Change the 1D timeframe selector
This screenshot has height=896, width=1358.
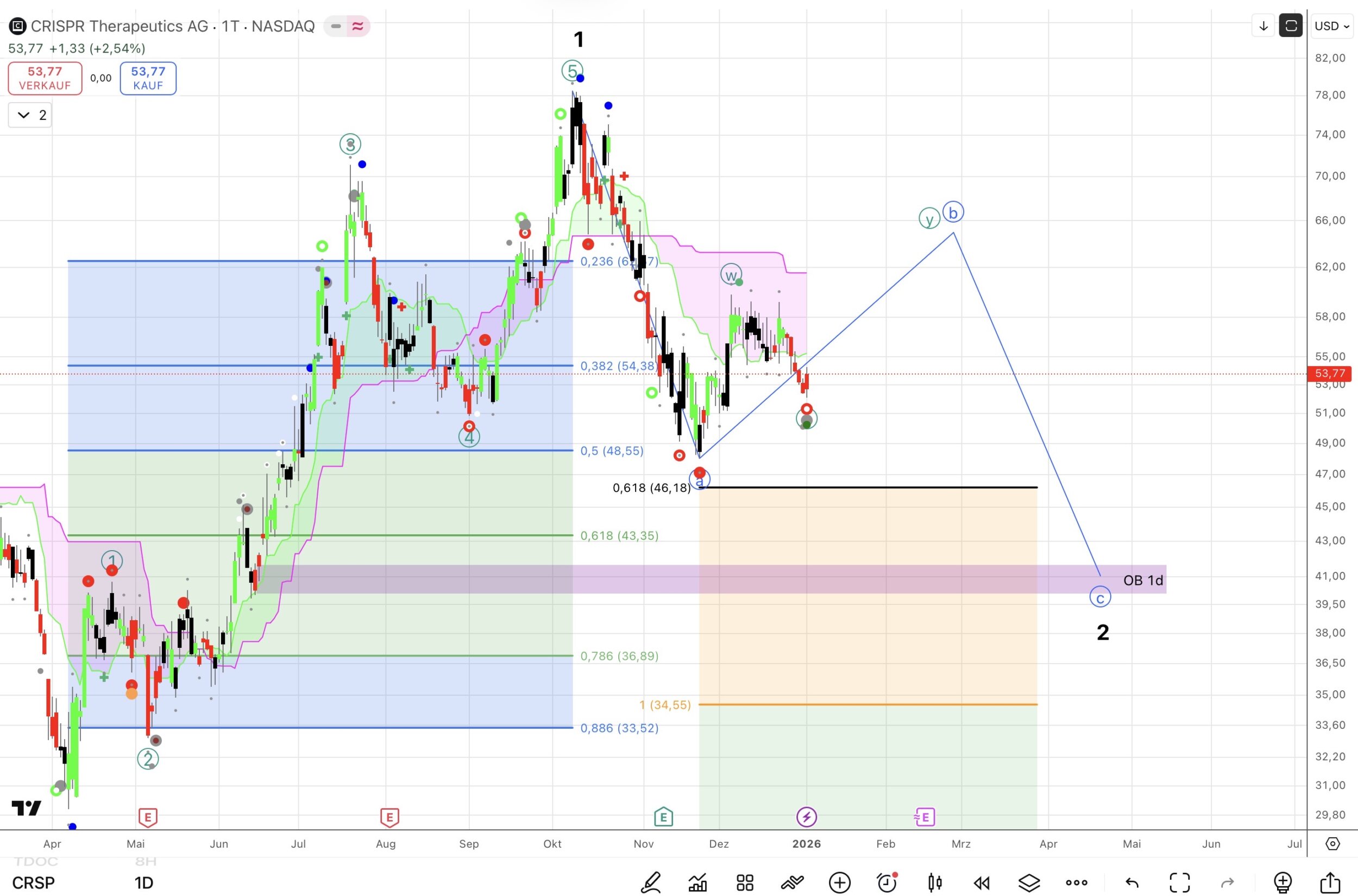coord(143,882)
